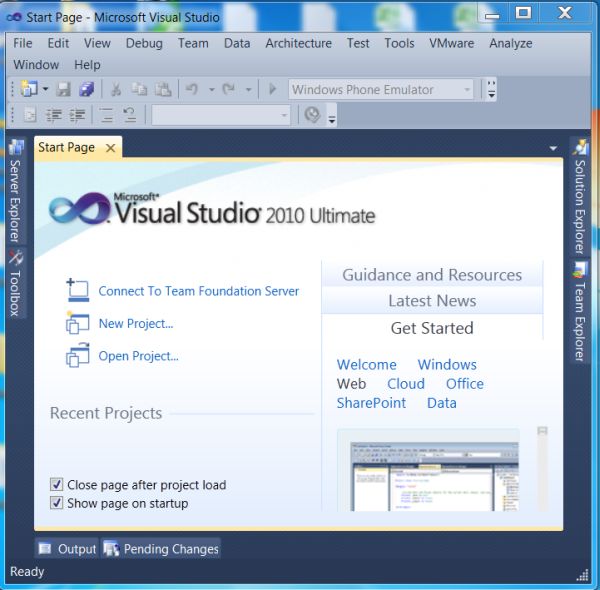Click the Welcome link under Get Started

tap(366, 365)
